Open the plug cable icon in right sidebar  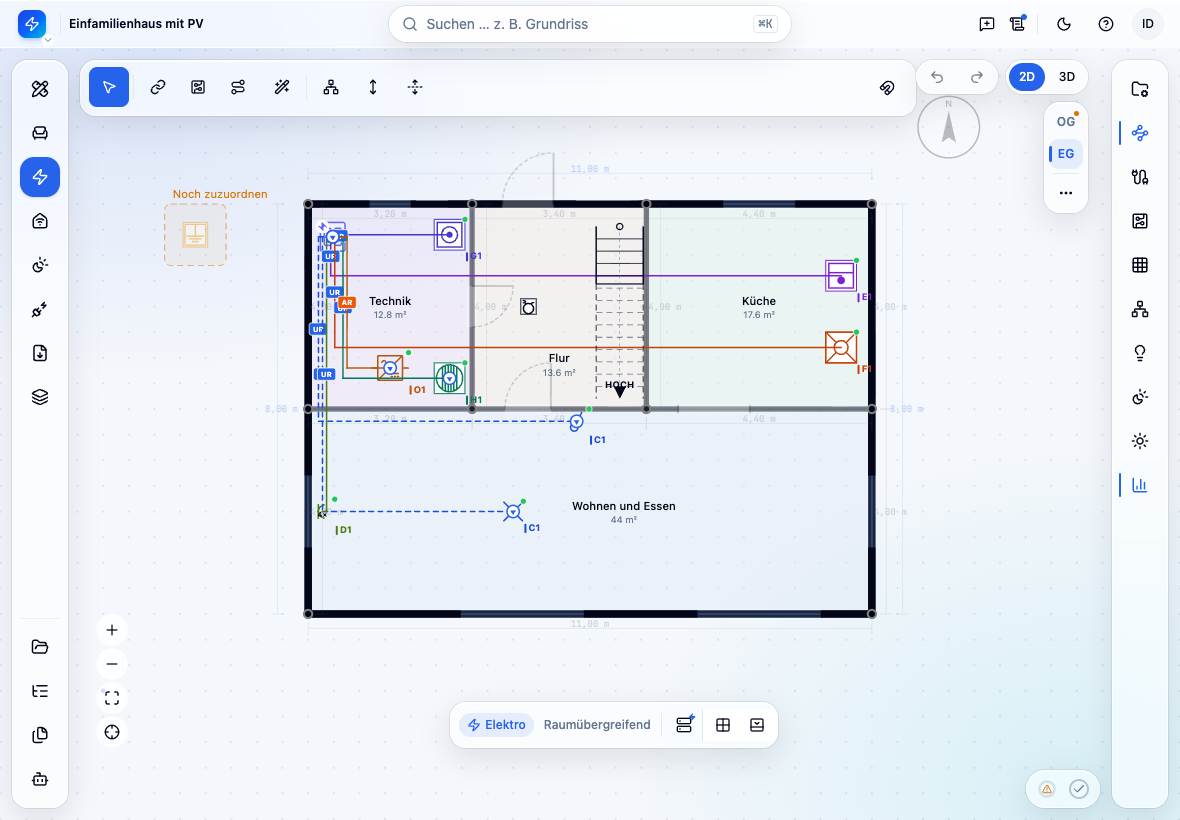pyautogui.click(x=1140, y=177)
